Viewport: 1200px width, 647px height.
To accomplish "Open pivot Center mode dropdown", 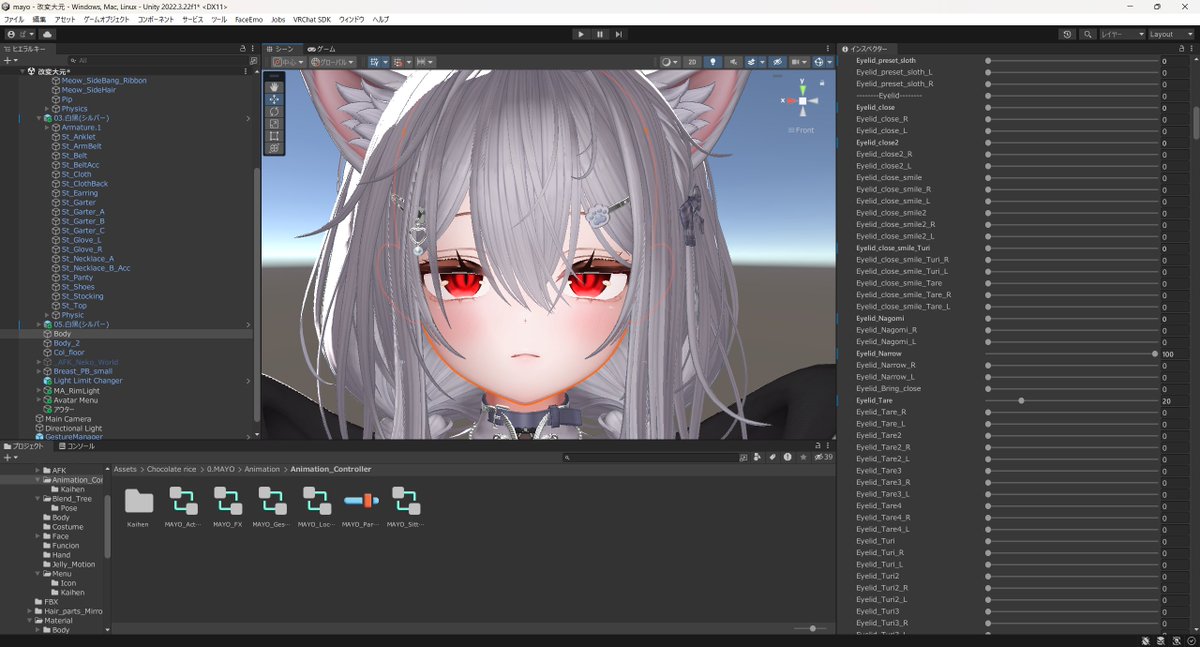I will tap(288, 62).
